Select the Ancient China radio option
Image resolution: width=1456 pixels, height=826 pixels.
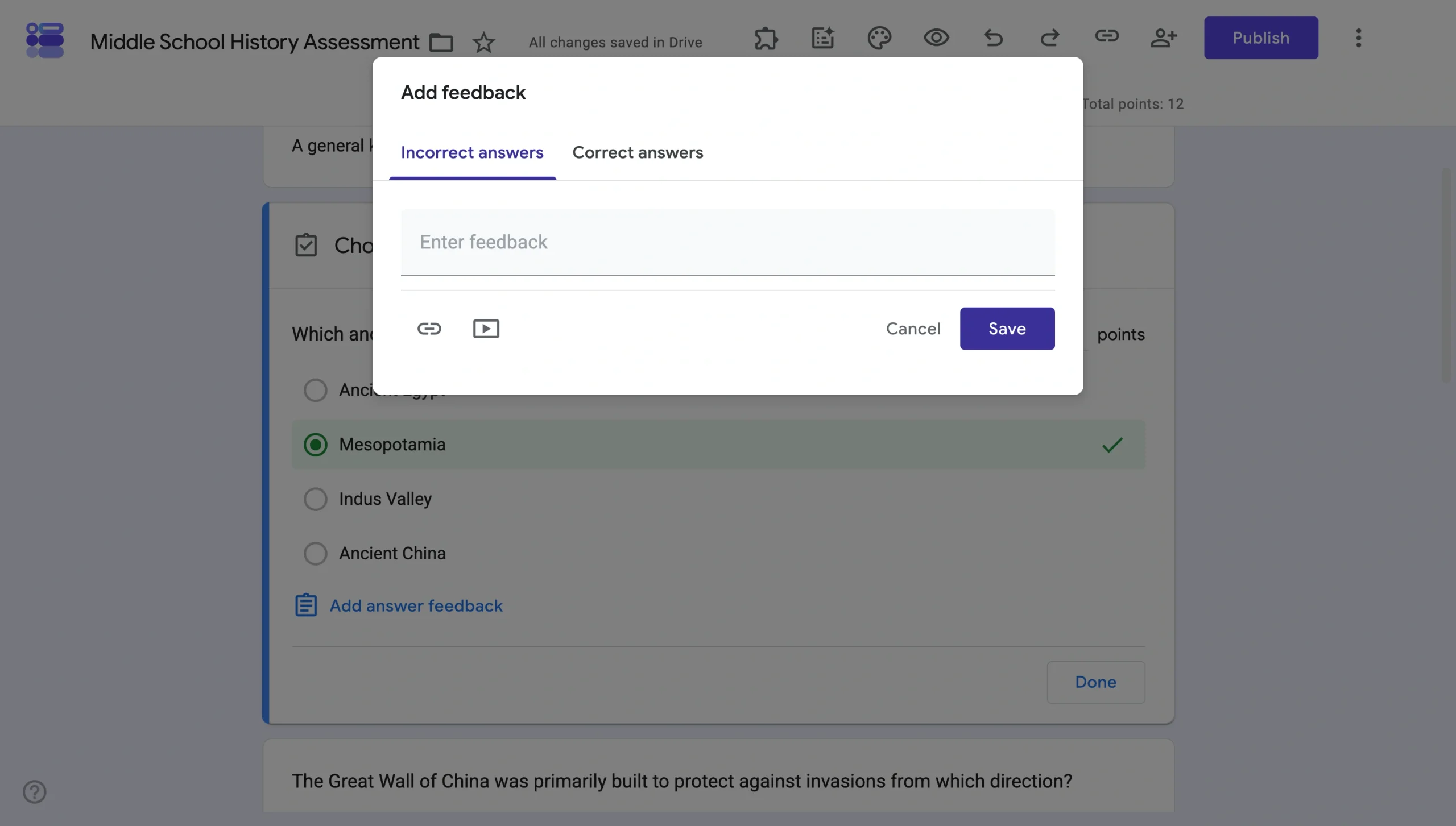[316, 553]
